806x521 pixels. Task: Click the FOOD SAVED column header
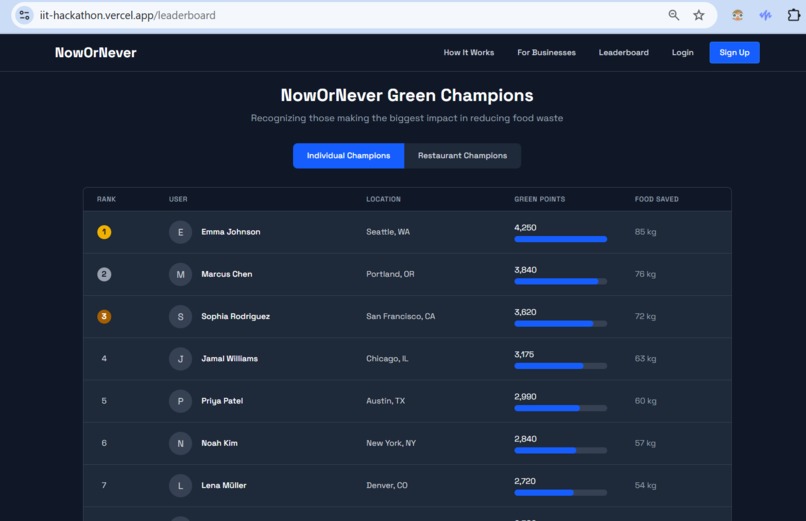(656, 199)
